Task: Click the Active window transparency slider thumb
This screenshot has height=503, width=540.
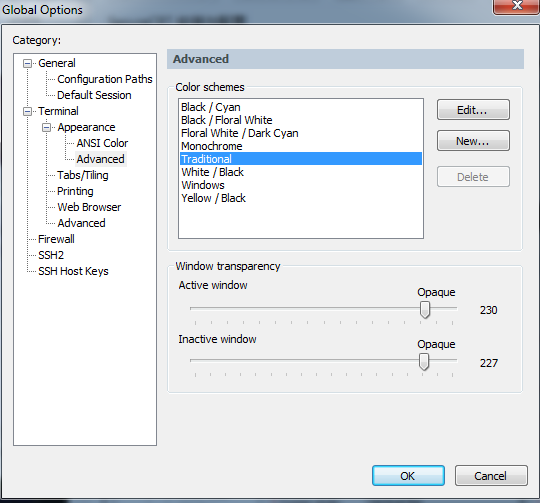Action: click(x=425, y=310)
